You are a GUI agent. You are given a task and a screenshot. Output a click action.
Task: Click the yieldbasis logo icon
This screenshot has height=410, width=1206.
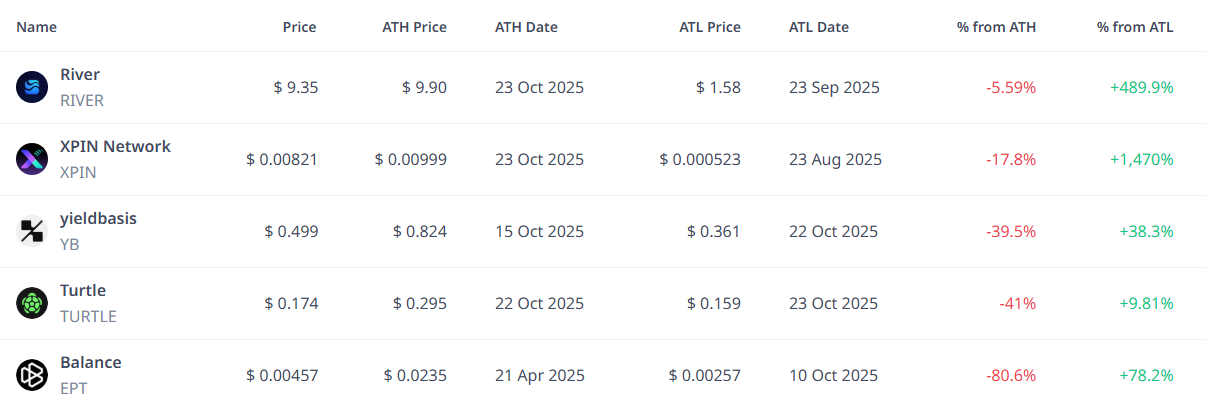click(32, 231)
